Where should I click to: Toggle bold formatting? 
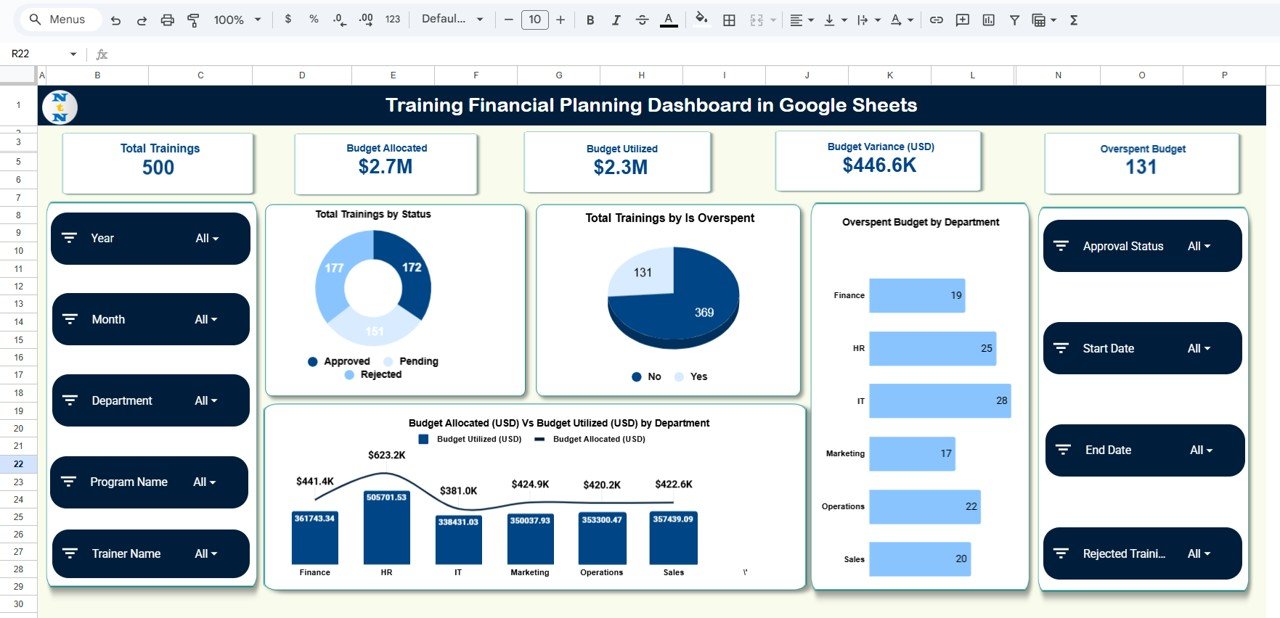(590, 19)
